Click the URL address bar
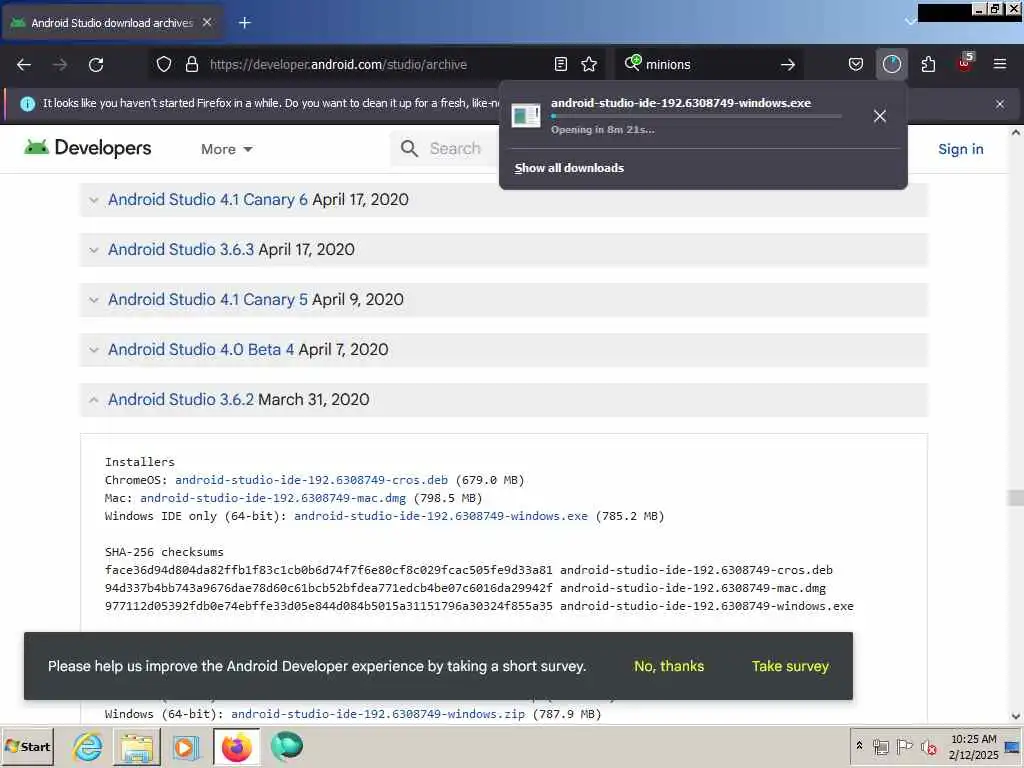The width and height of the screenshot is (1024, 768). (x=376, y=64)
